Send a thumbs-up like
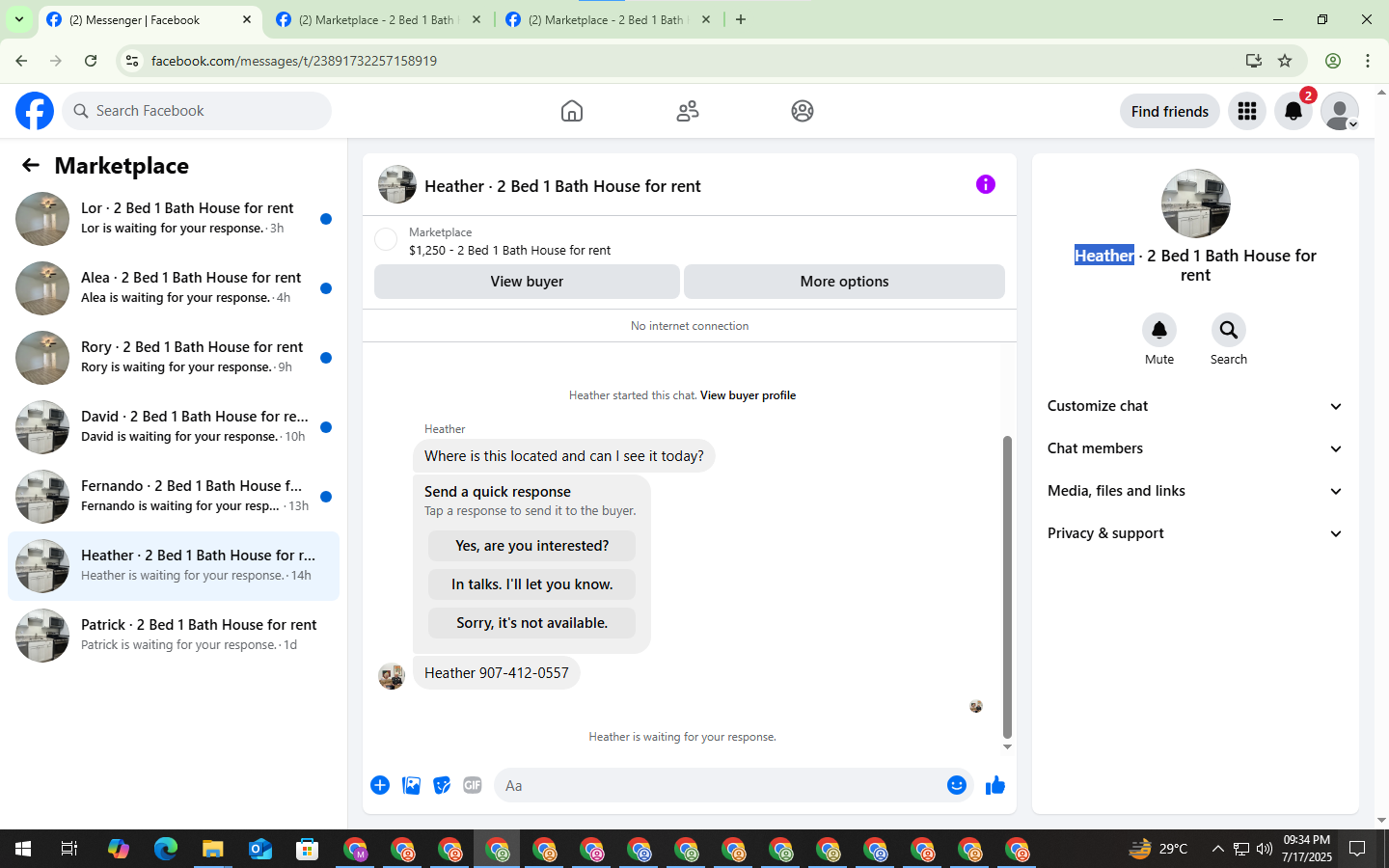The width and height of the screenshot is (1389, 868). tap(994, 785)
